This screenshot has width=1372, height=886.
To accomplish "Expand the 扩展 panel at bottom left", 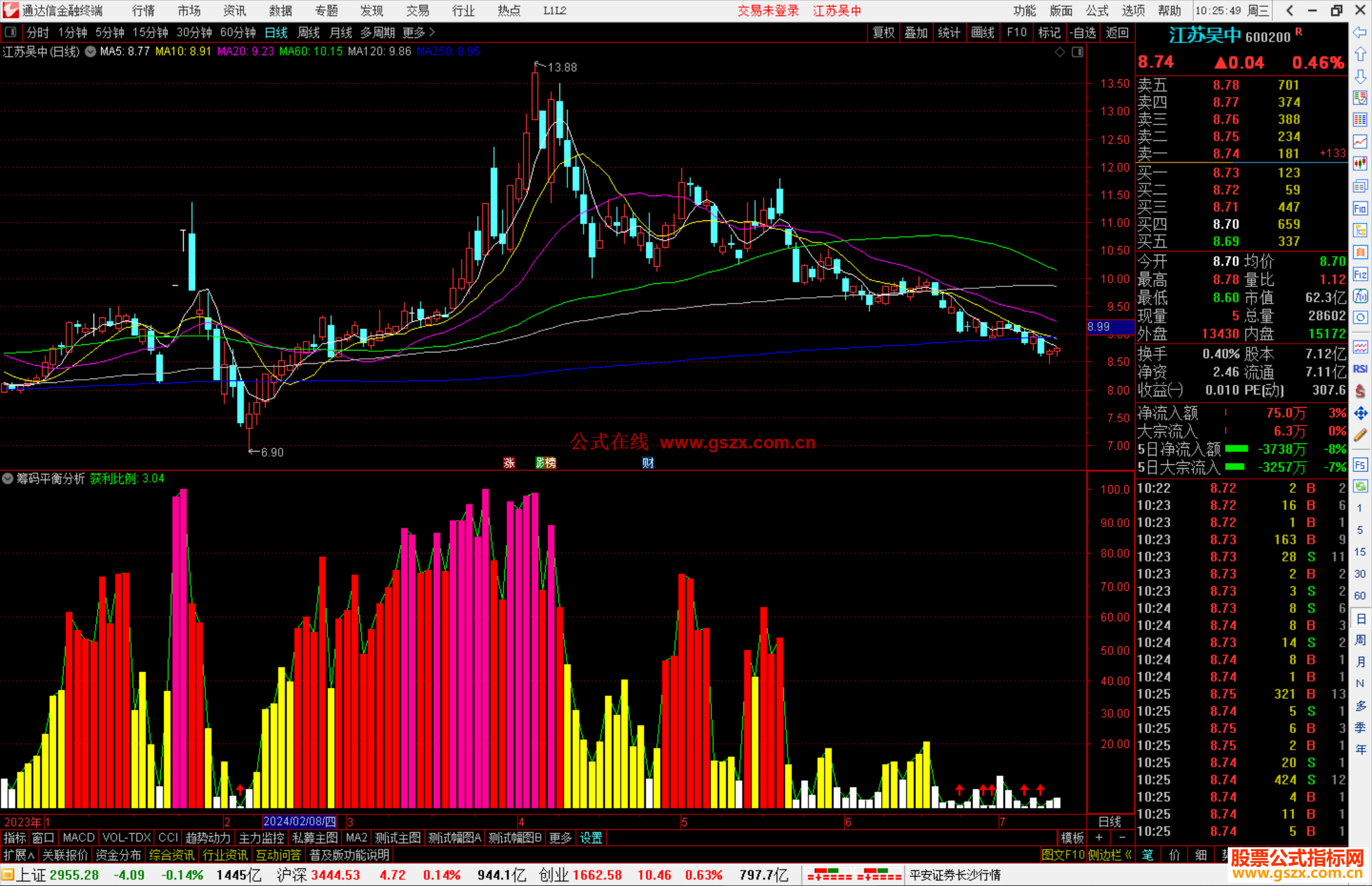I will 19,855.
